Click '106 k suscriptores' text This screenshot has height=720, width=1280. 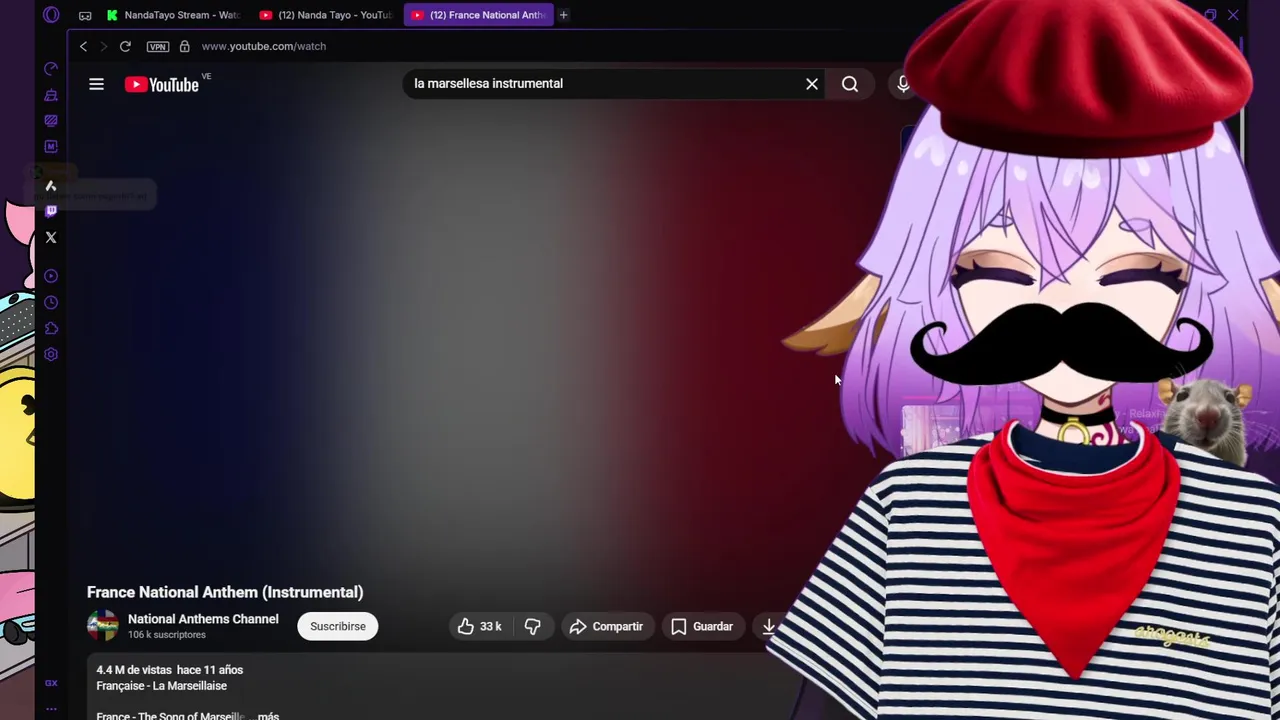click(167, 635)
